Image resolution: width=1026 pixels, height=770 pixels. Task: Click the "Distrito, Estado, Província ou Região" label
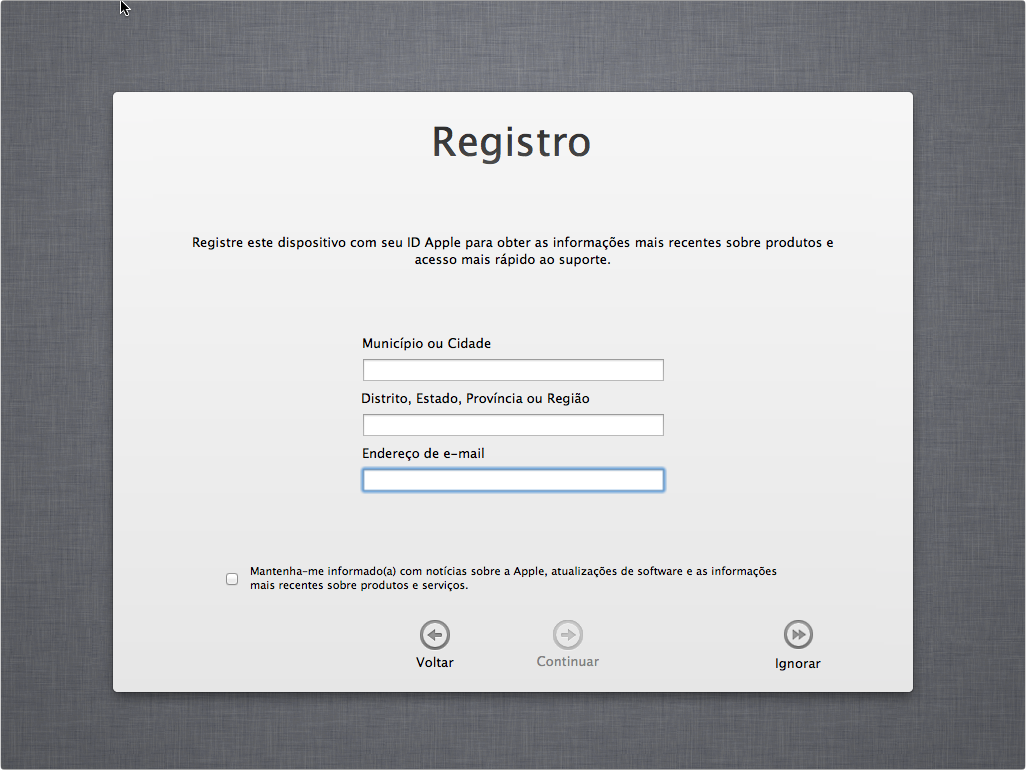(x=476, y=399)
